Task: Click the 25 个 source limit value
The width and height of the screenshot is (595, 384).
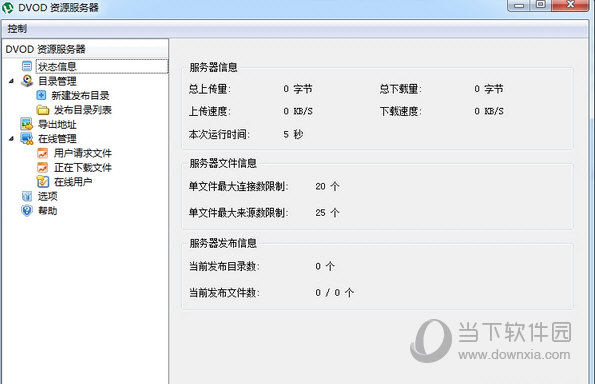Action: pyautogui.click(x=327, y=212)
